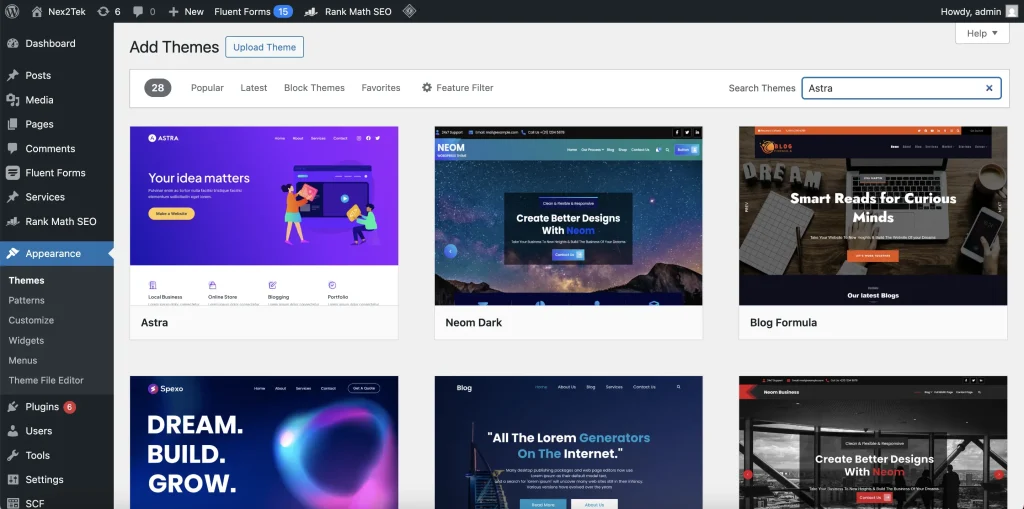Click the Settings sliders icon
Image resolution: width=1024 pixels, height=509 pixels.
pos(12,480)
